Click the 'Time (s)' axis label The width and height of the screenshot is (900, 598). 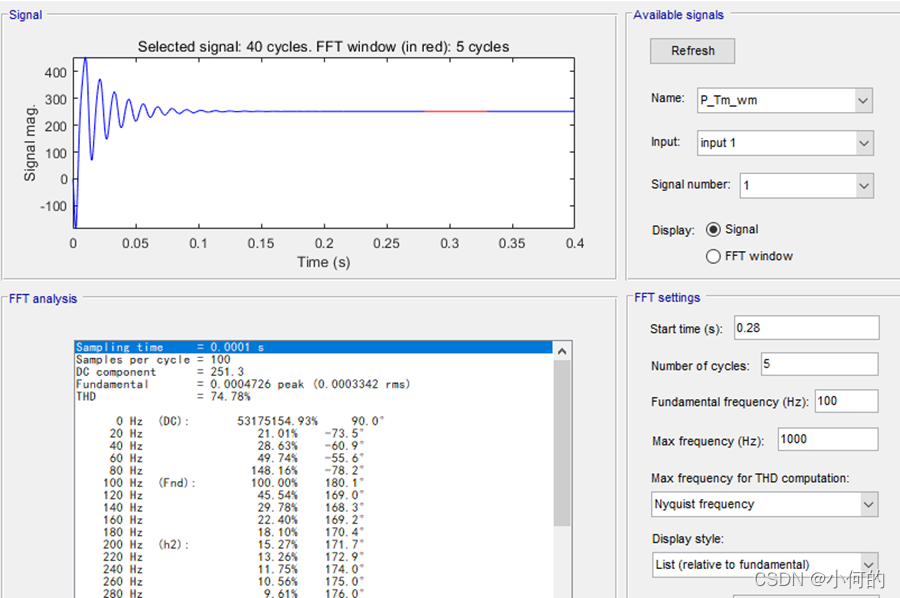click(323, 262)
